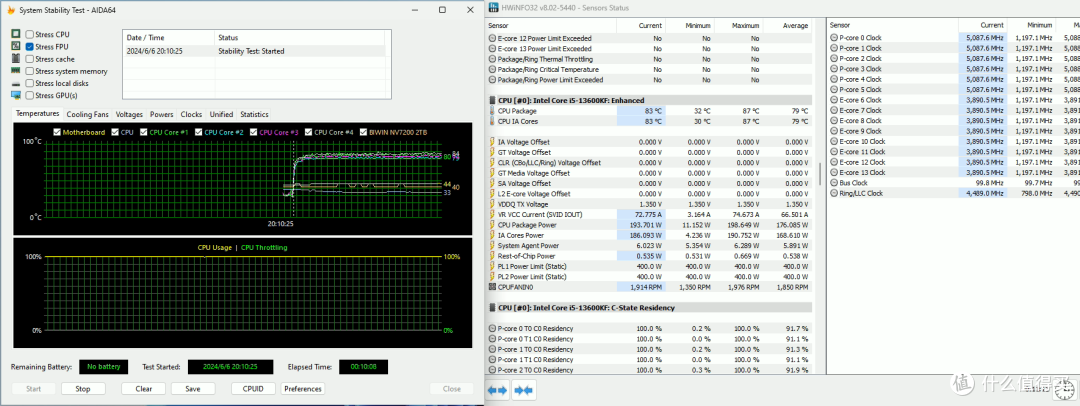
Task: Click the thermometer icon beside CPU Package
Action: tap(492, 111)
